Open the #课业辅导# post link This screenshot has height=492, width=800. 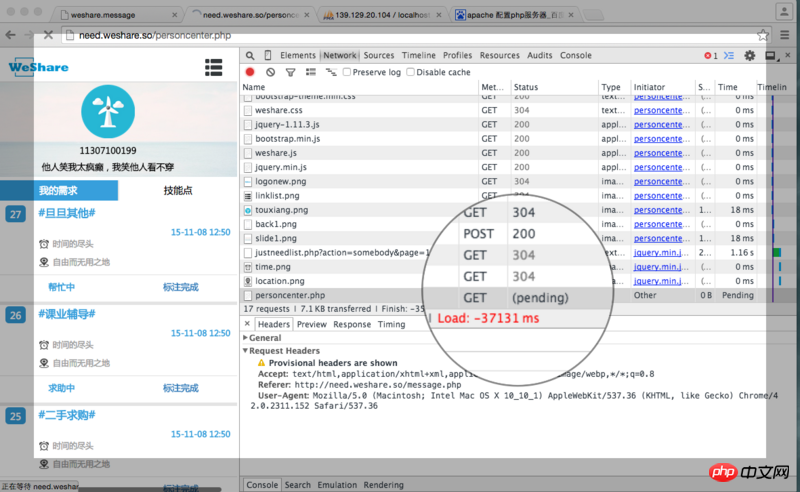(x=66, y=314)
